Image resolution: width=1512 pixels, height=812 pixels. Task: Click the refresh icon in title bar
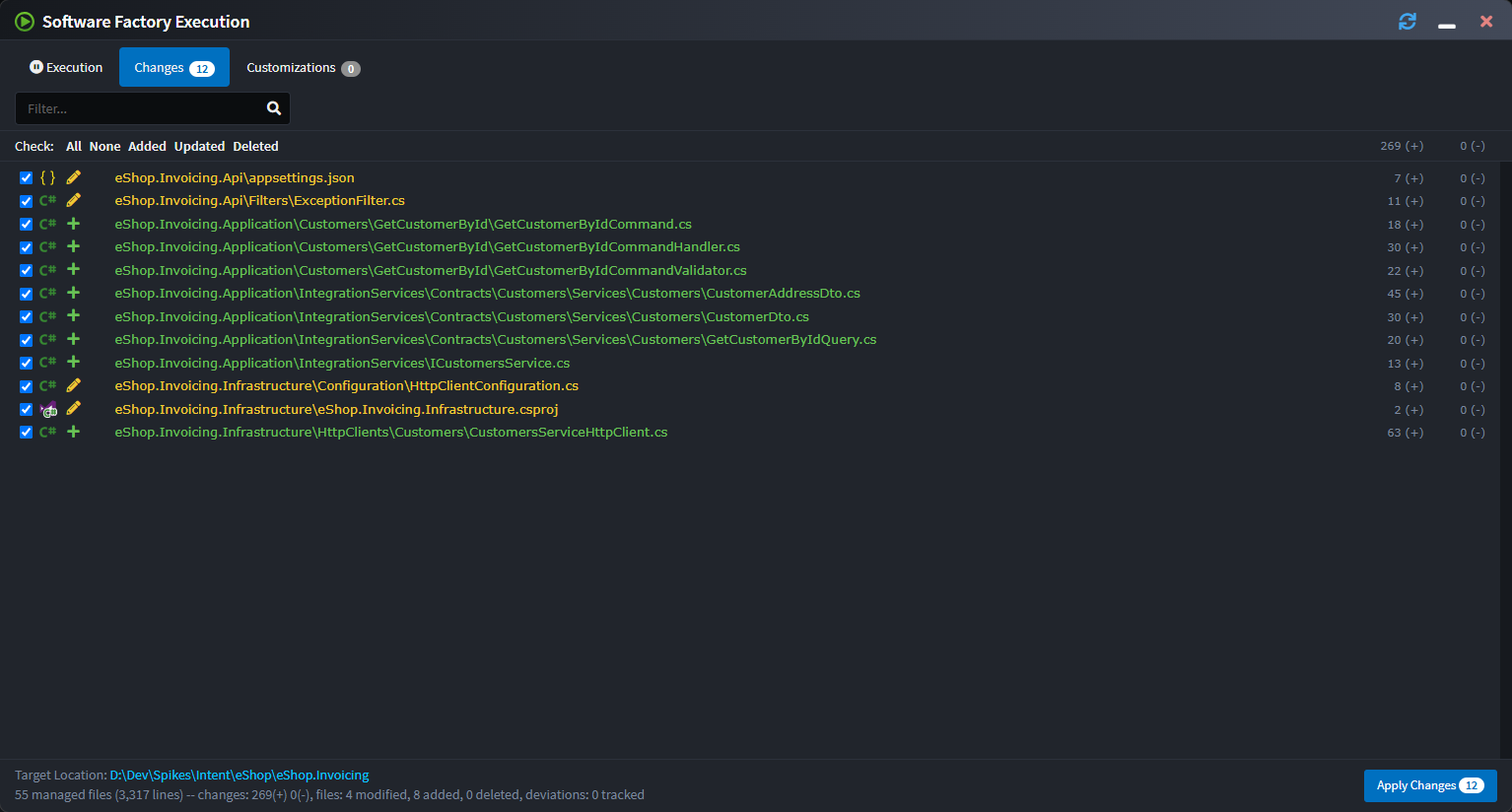pyautogui.click(x=1408, y=22)
